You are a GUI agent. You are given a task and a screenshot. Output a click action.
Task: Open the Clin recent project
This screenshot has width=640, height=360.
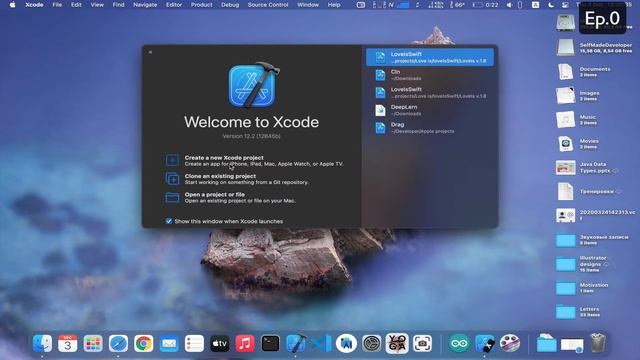pos(429,75)
